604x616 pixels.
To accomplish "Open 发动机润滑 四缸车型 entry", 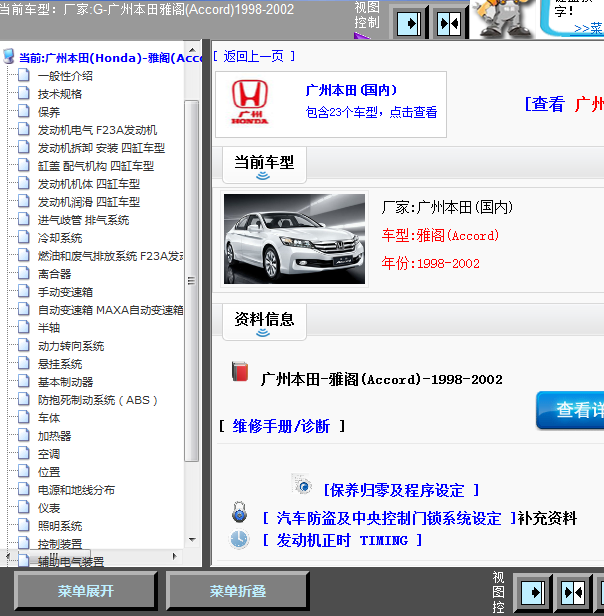I will click(89, 202).
